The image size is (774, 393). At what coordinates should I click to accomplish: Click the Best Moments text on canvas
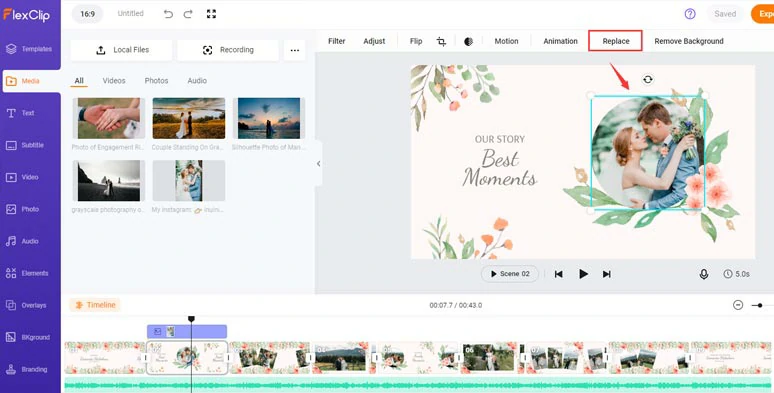500,168
